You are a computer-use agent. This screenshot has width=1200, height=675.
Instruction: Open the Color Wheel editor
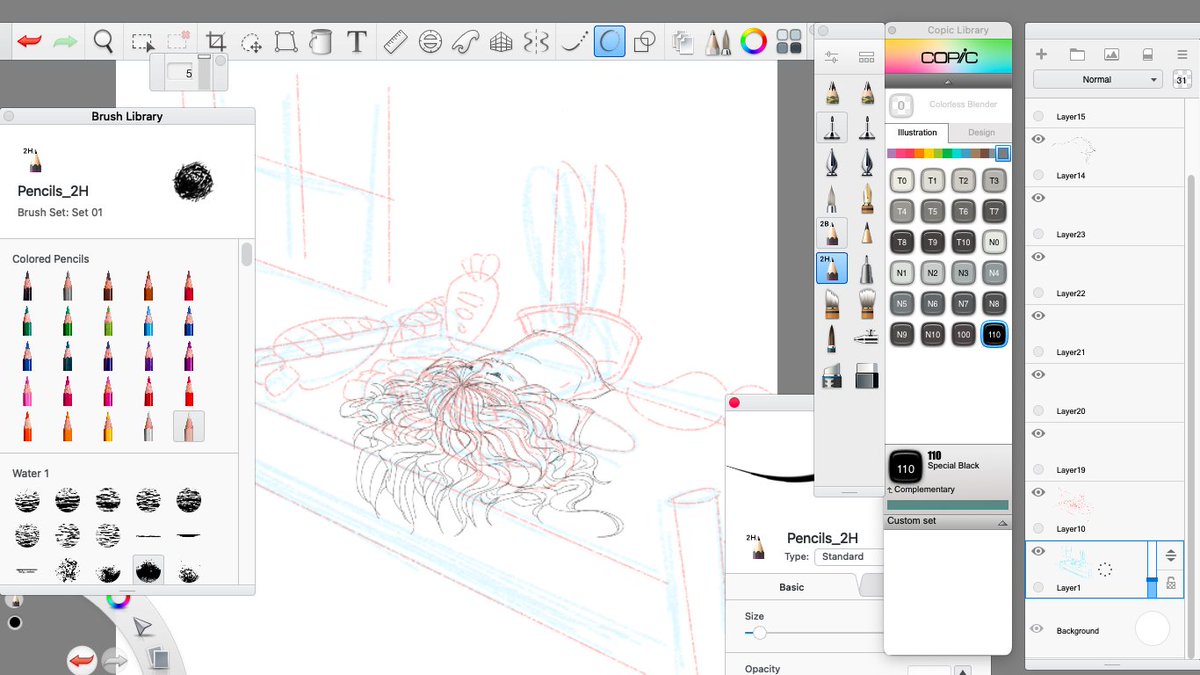[x=753, y=41]
